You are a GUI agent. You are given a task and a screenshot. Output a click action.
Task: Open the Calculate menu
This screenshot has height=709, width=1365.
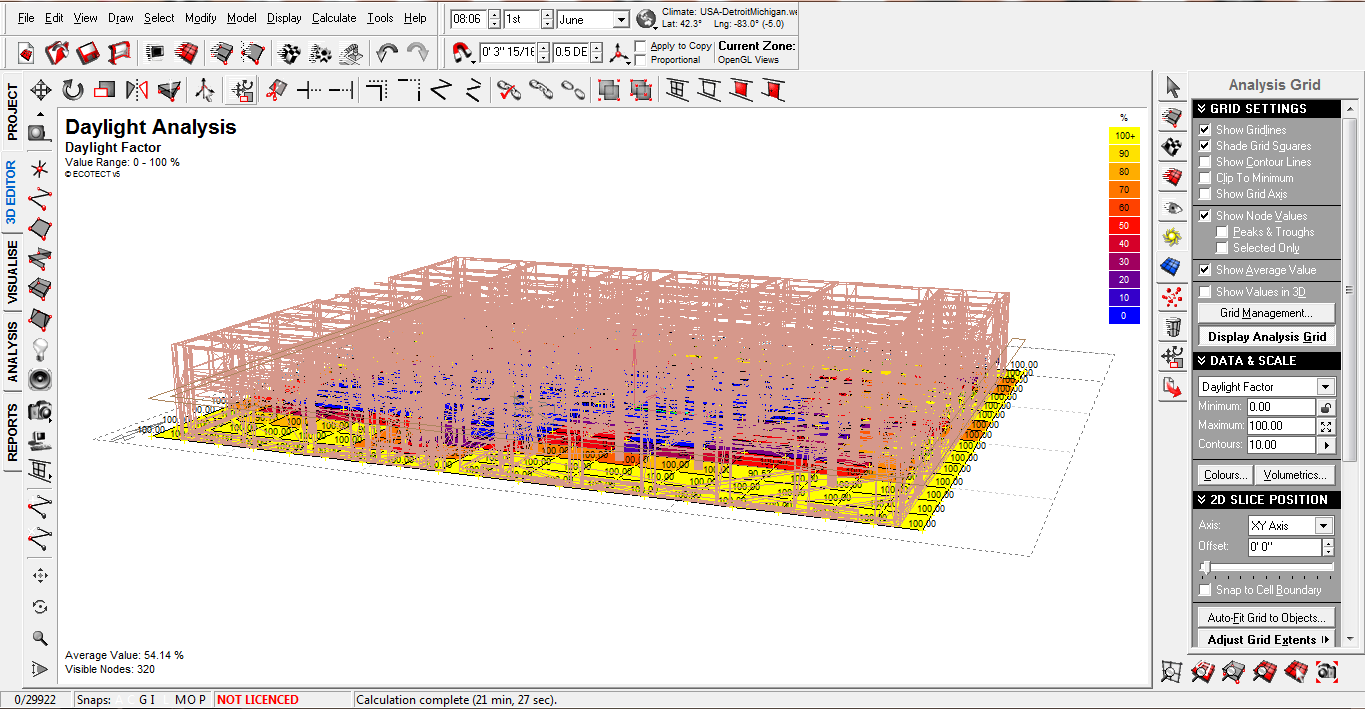coord(333,18)
